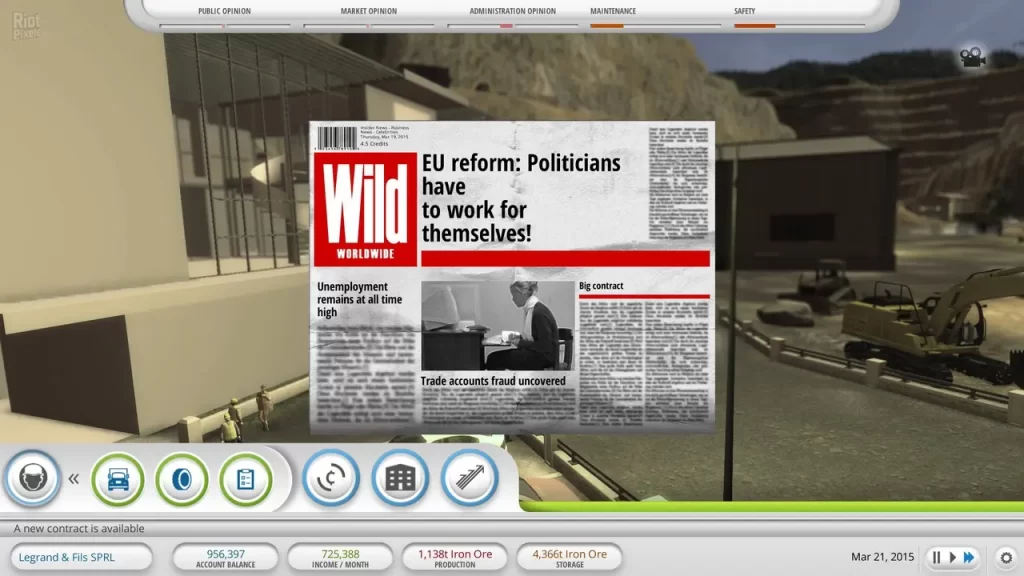
Task: Pause the game time
Action: coord(936,557)
